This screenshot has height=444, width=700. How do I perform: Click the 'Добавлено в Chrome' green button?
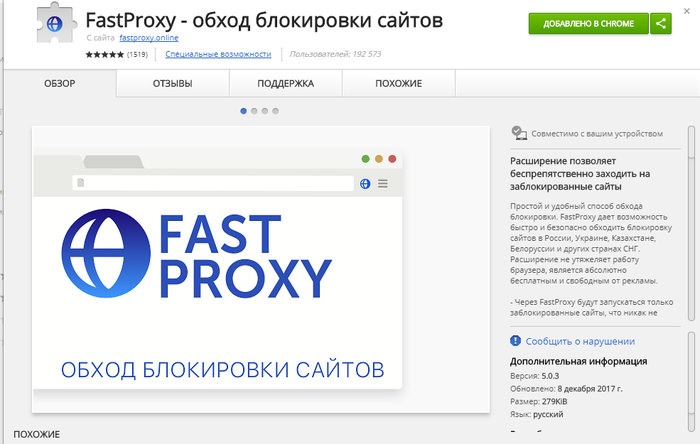click(x=588, y=24)
